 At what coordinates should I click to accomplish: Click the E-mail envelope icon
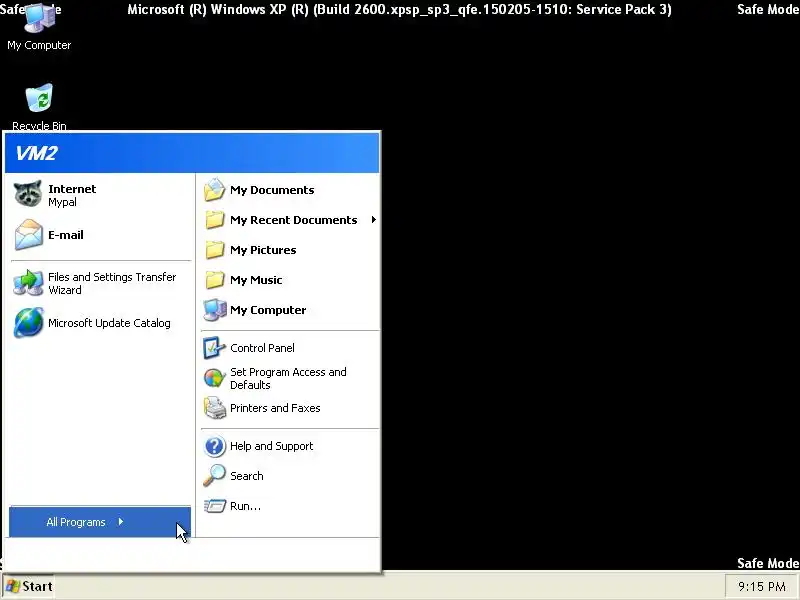[x=28, y=235]
